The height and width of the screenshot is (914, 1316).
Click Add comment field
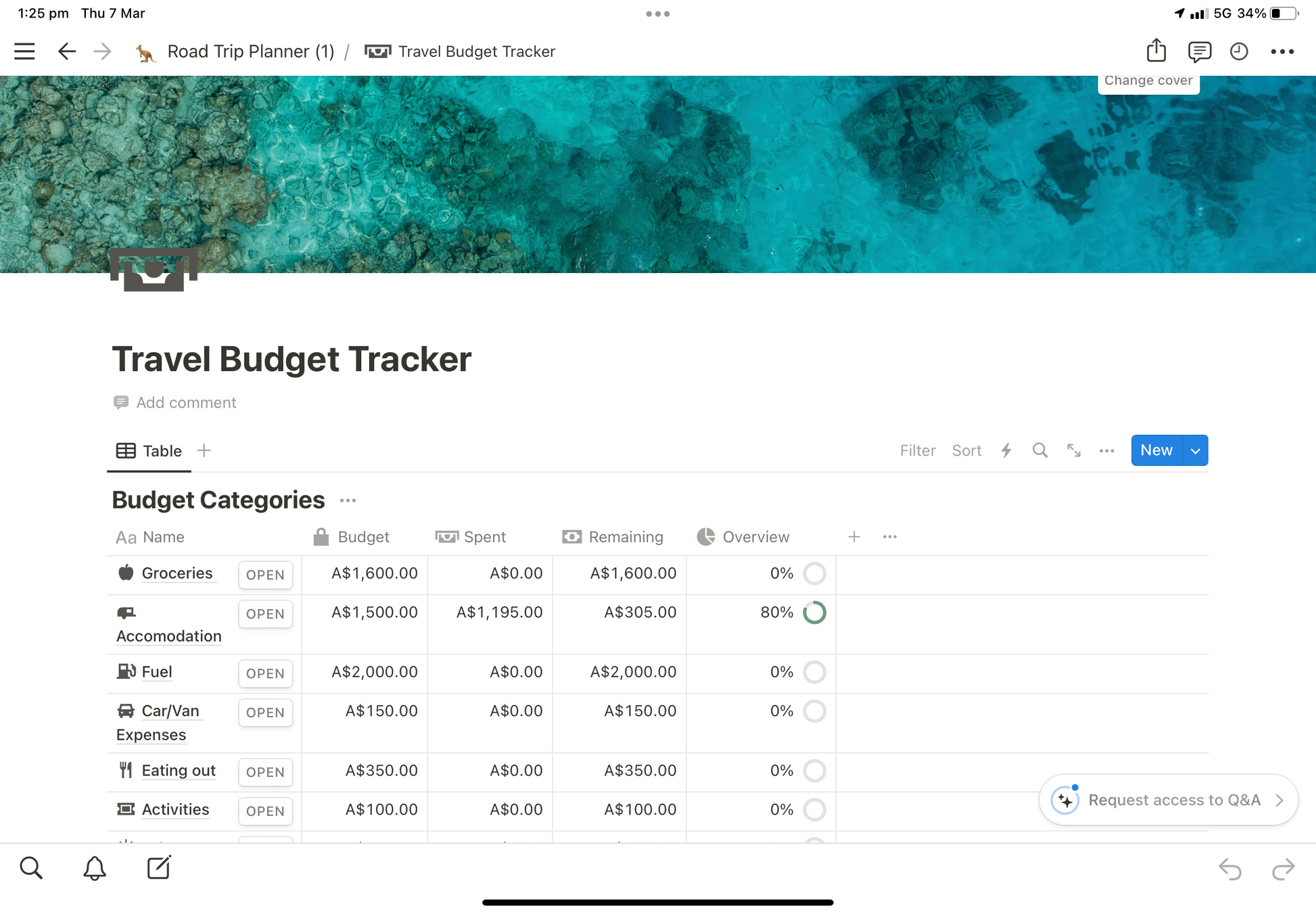tap(186, 402)
